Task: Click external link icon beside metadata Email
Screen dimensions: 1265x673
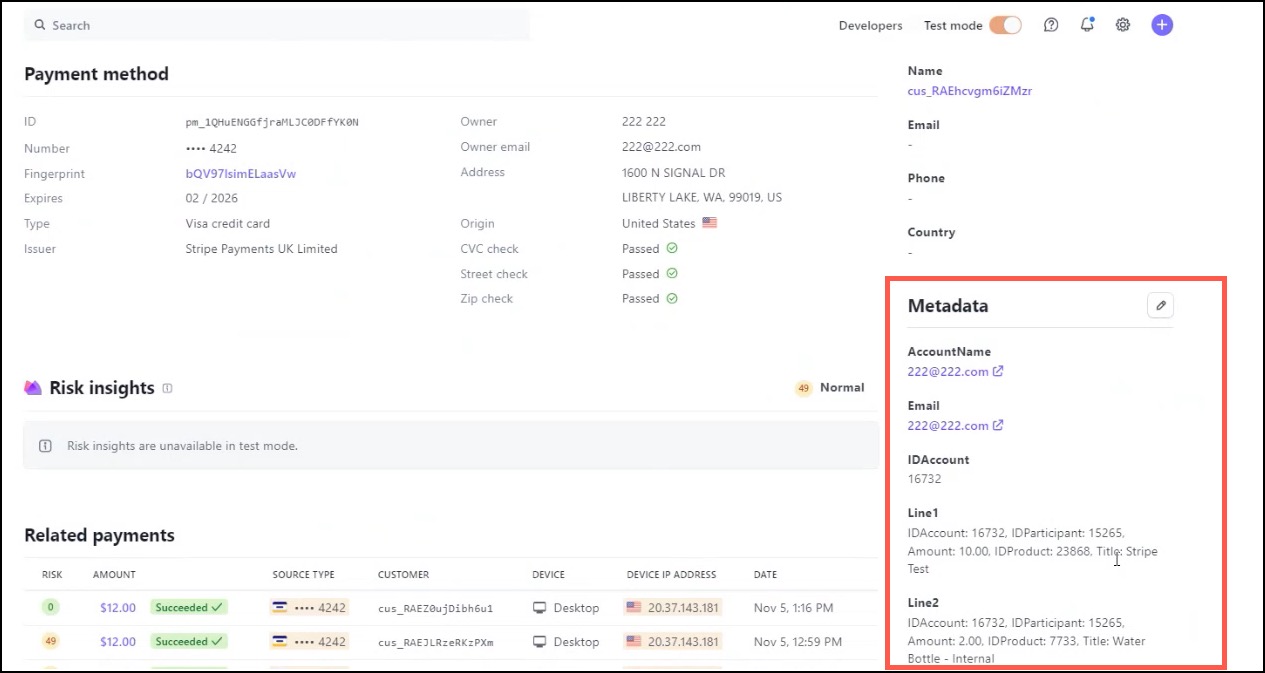Action: click(x=998, y=425)
